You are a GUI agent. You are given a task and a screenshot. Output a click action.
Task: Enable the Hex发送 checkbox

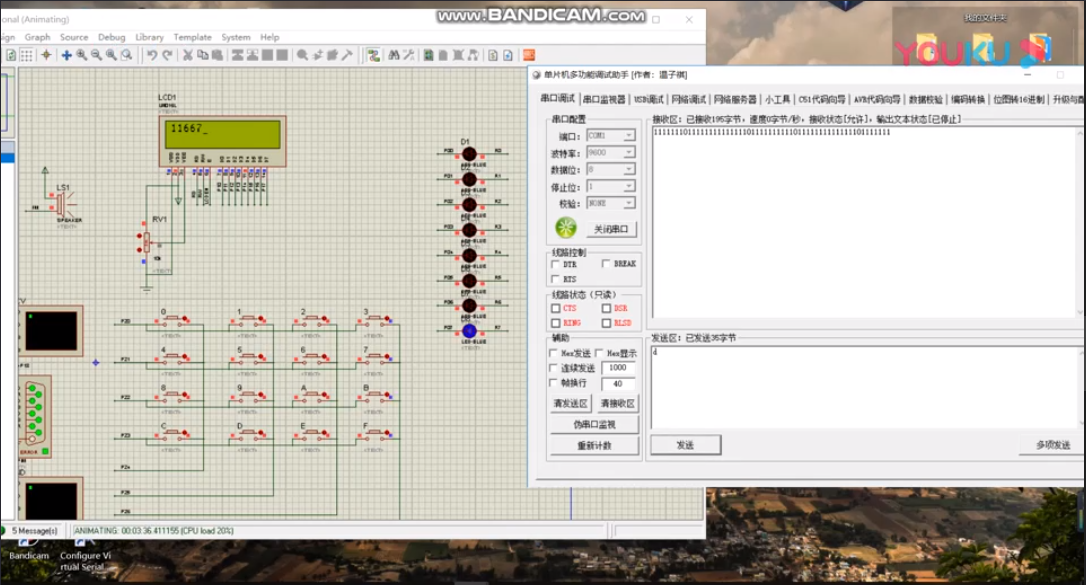tap(553, 353)
